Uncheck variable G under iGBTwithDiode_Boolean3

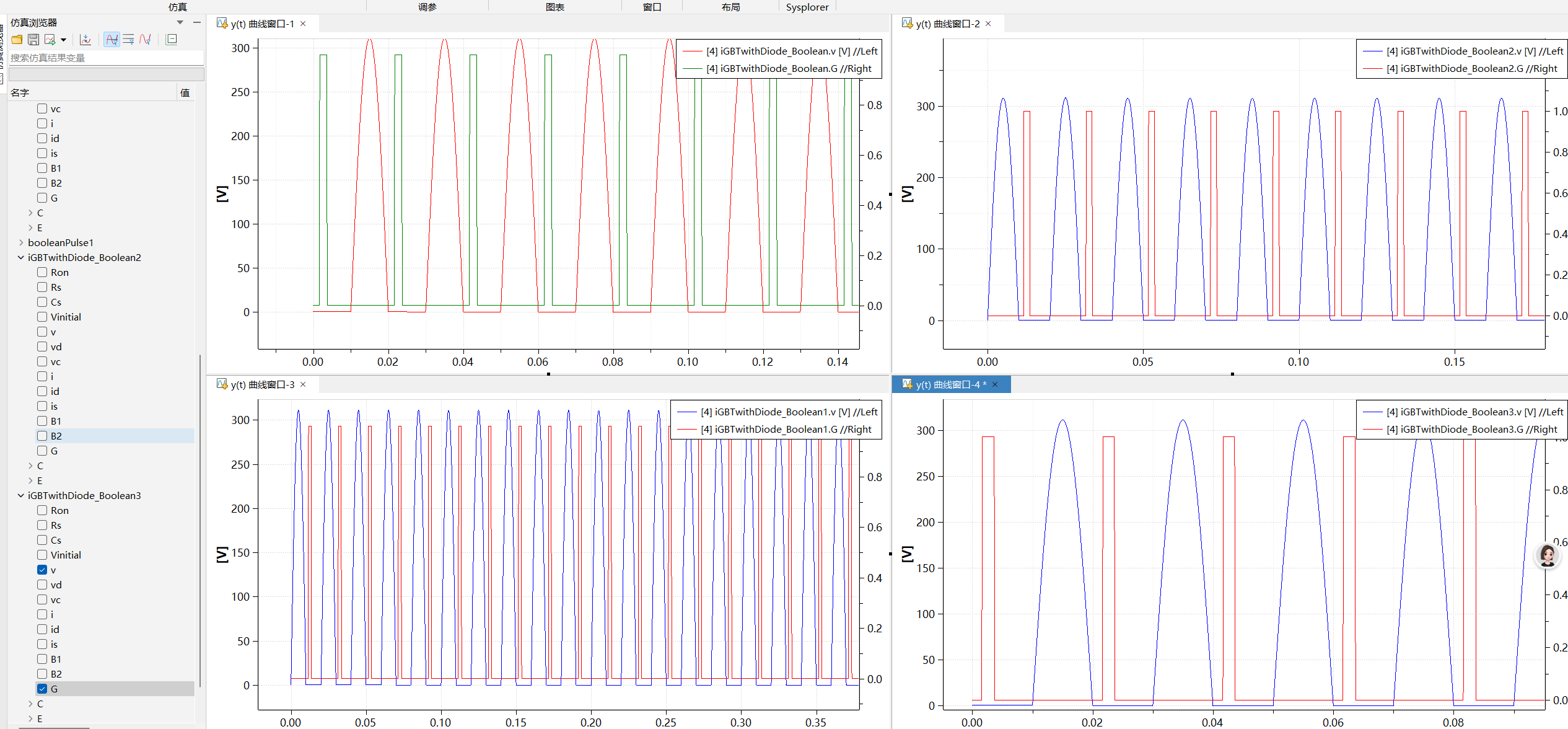[x=42, y=689]
